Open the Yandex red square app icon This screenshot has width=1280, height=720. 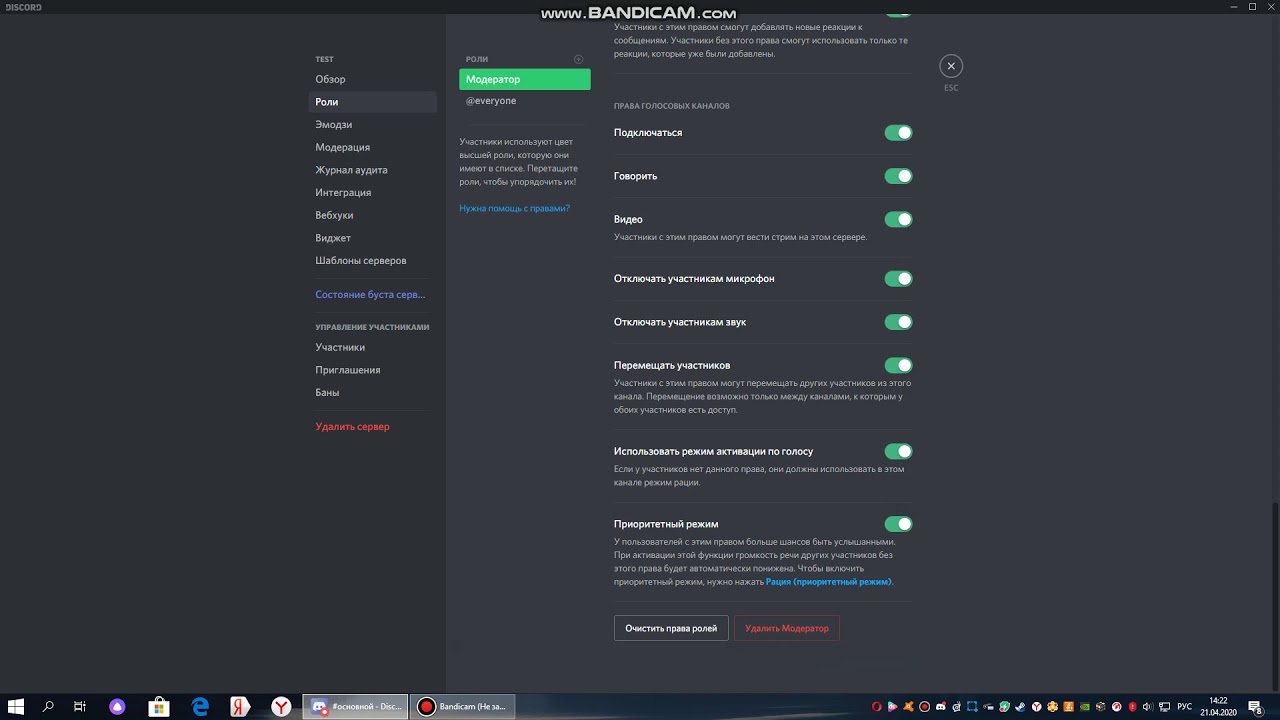[240, 707]
